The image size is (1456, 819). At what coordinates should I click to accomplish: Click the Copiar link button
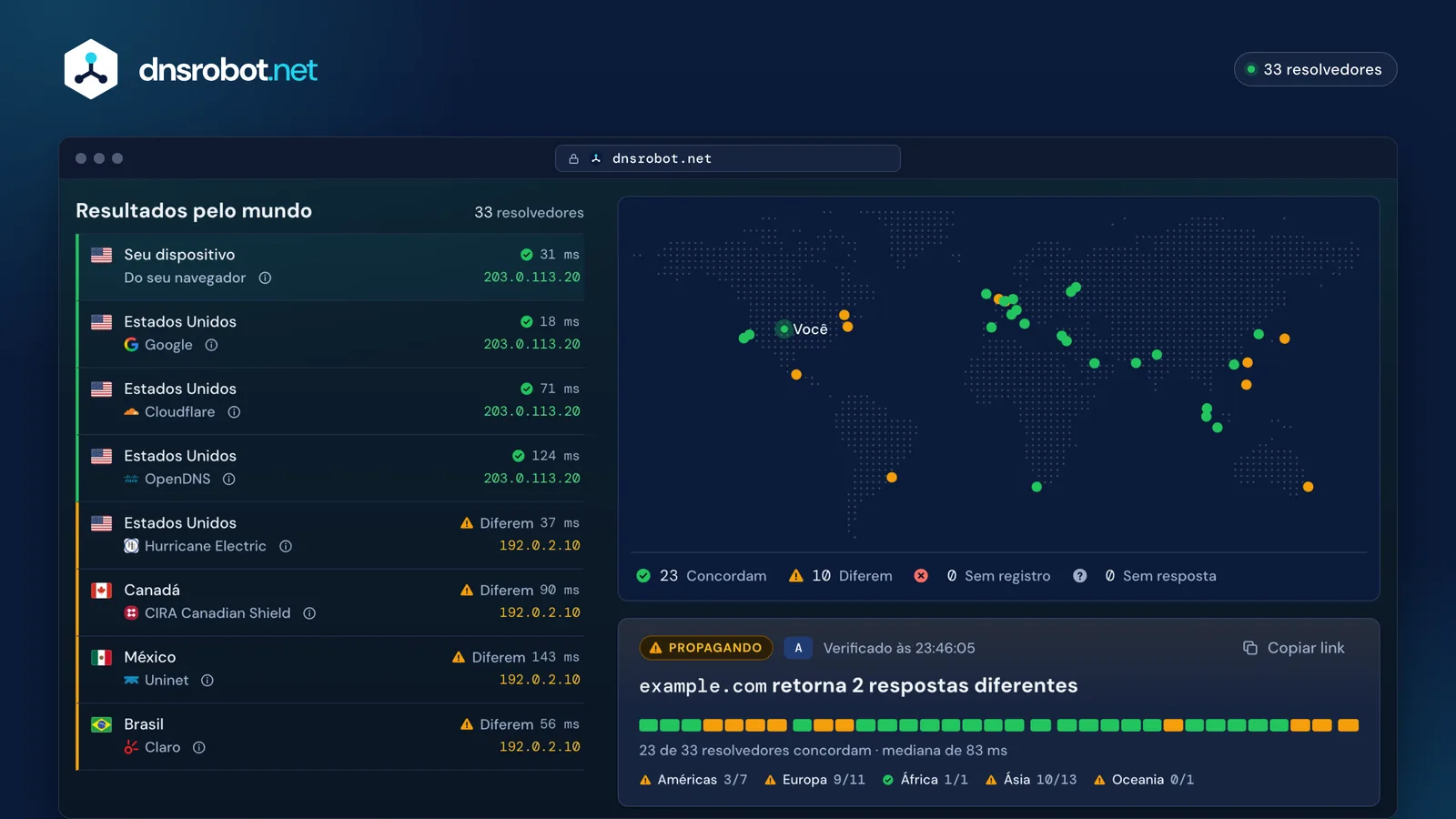pos(1293,648)
